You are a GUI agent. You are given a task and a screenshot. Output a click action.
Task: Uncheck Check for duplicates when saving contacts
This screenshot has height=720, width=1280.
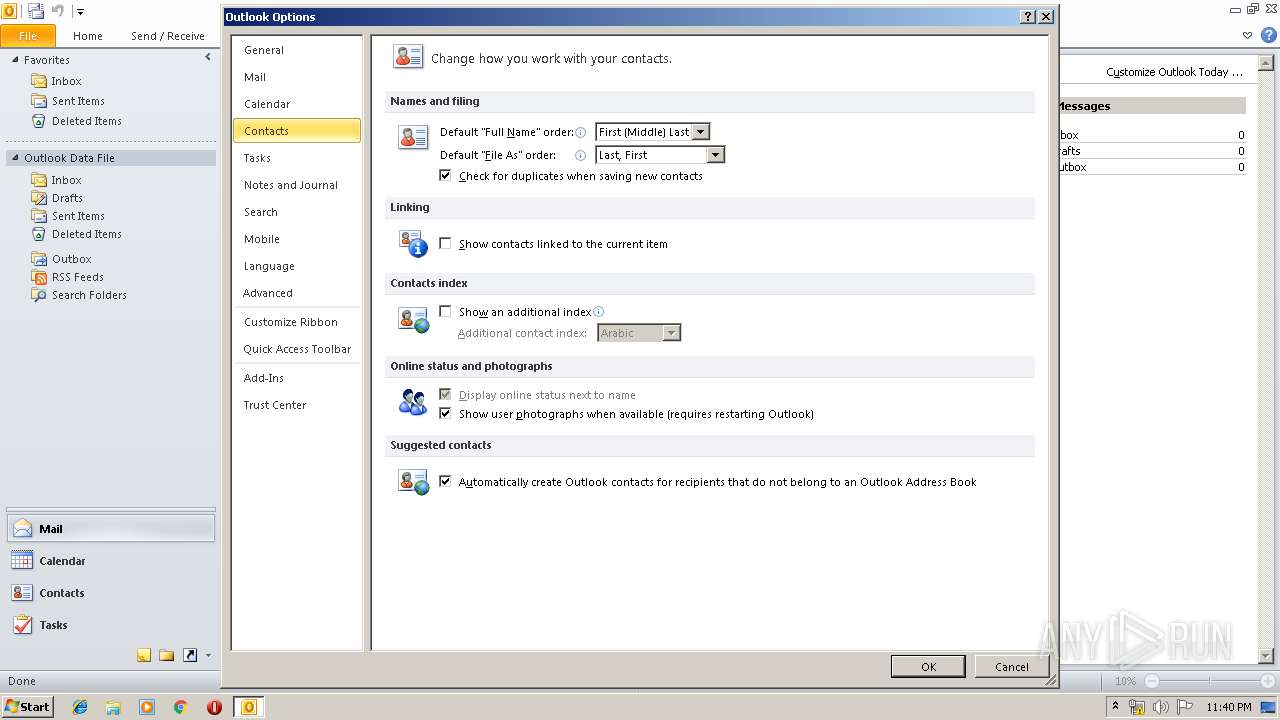pyautogui.click(x=446, y=175)
